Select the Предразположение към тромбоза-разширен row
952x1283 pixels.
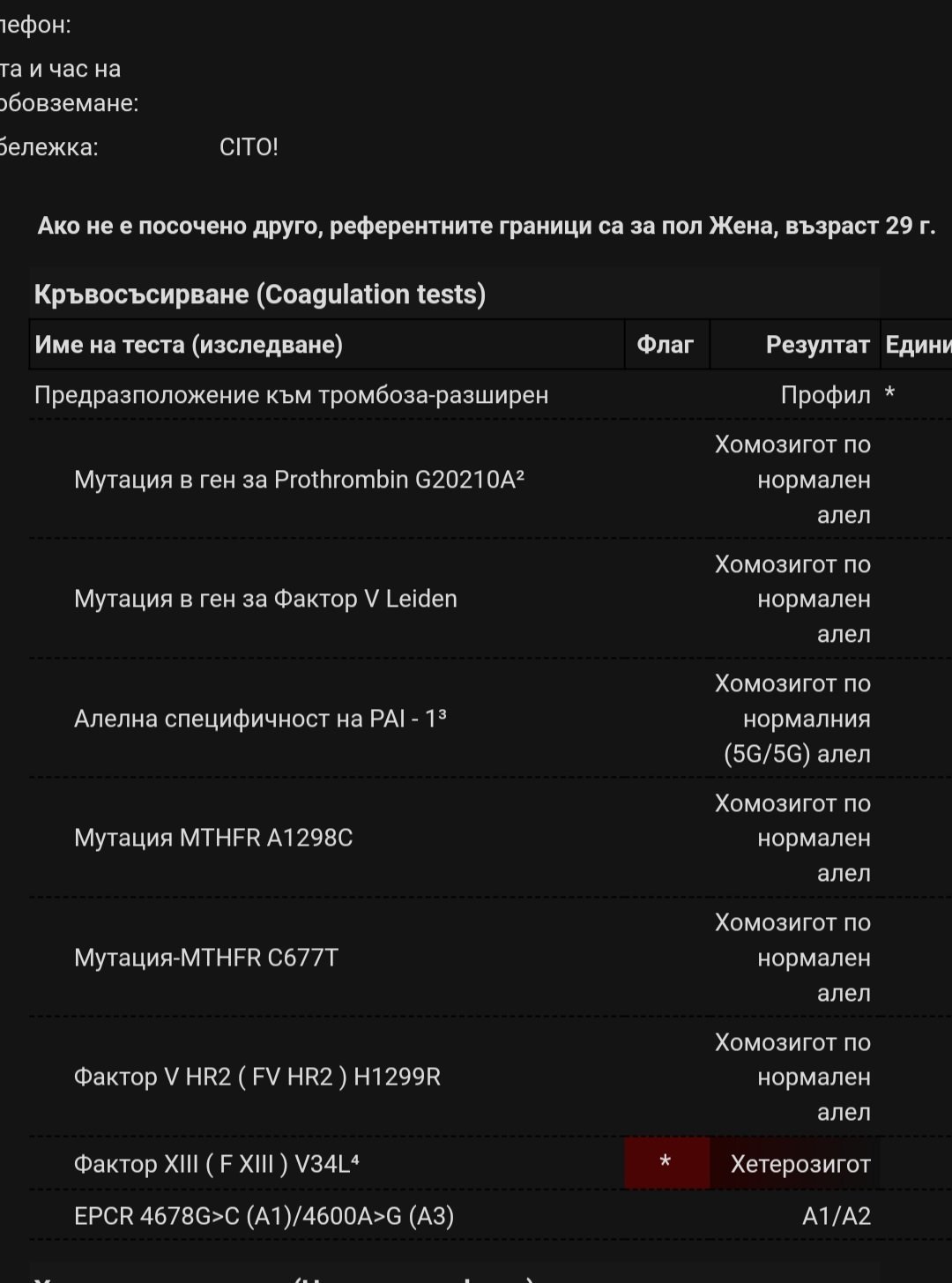point(291,394)
